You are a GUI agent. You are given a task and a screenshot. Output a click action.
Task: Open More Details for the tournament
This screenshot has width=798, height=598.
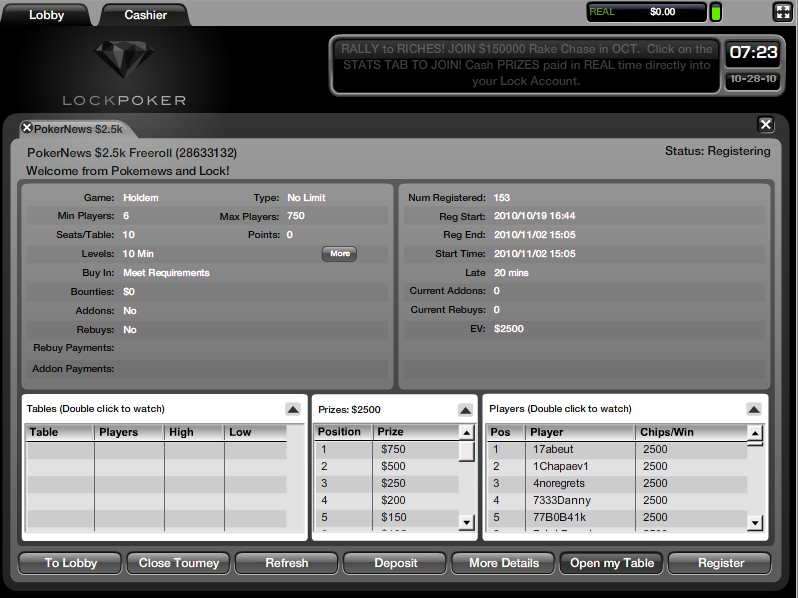(504, 563)
